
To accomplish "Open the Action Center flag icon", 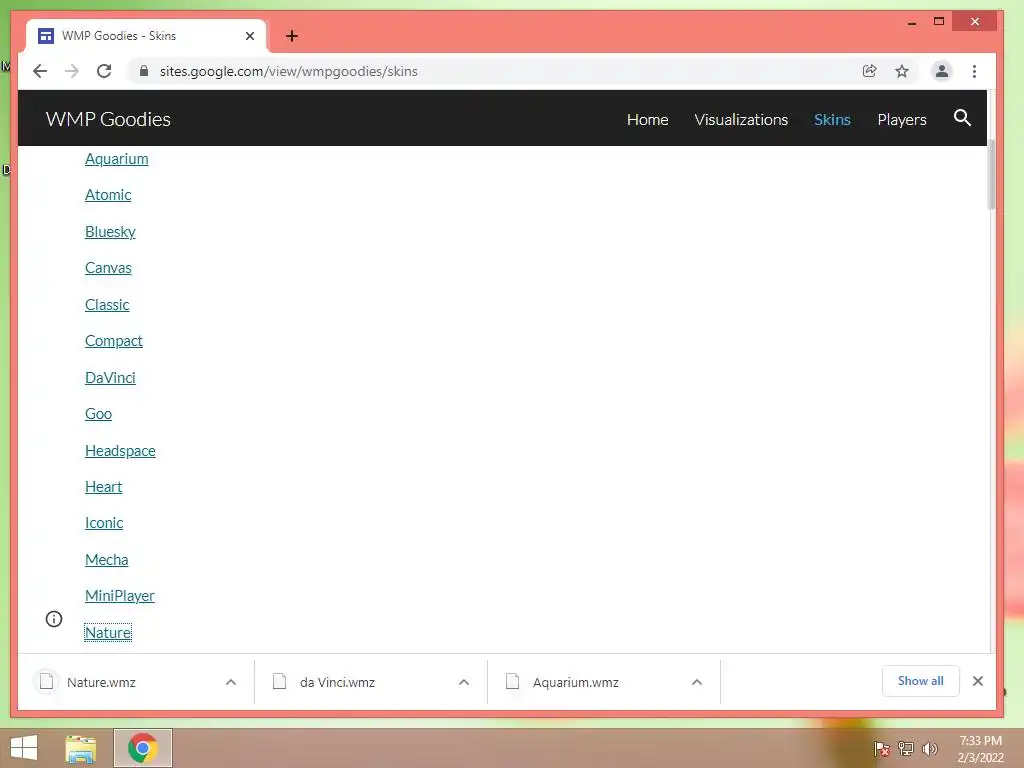I will click(881, 748).
